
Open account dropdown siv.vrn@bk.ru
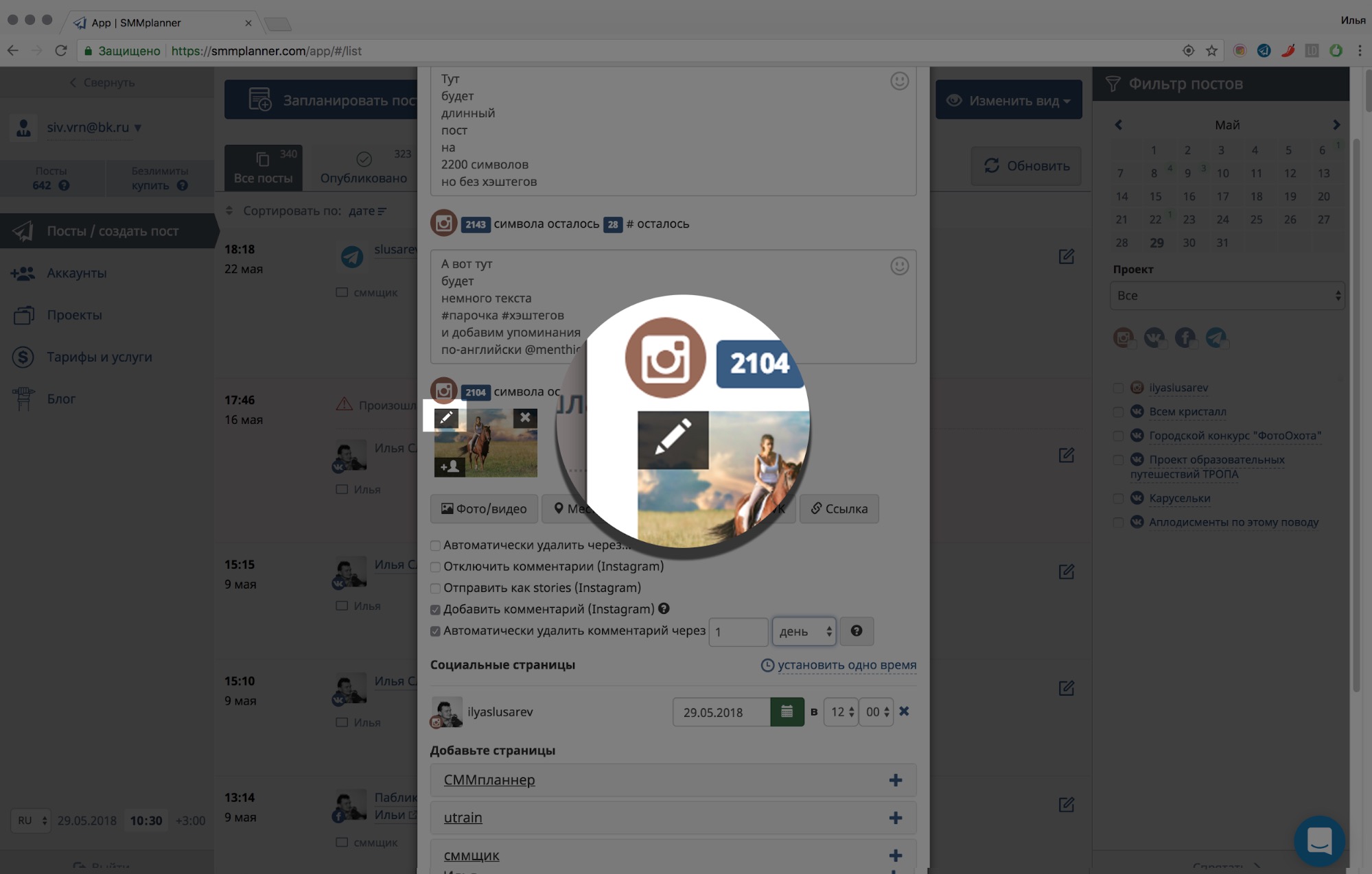coord(93,127)
